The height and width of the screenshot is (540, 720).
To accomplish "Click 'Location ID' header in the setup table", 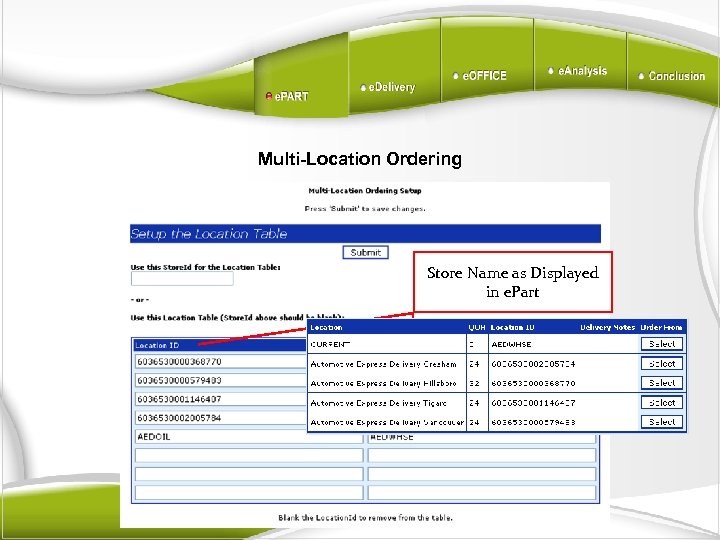I will click(x=157, y=345).
